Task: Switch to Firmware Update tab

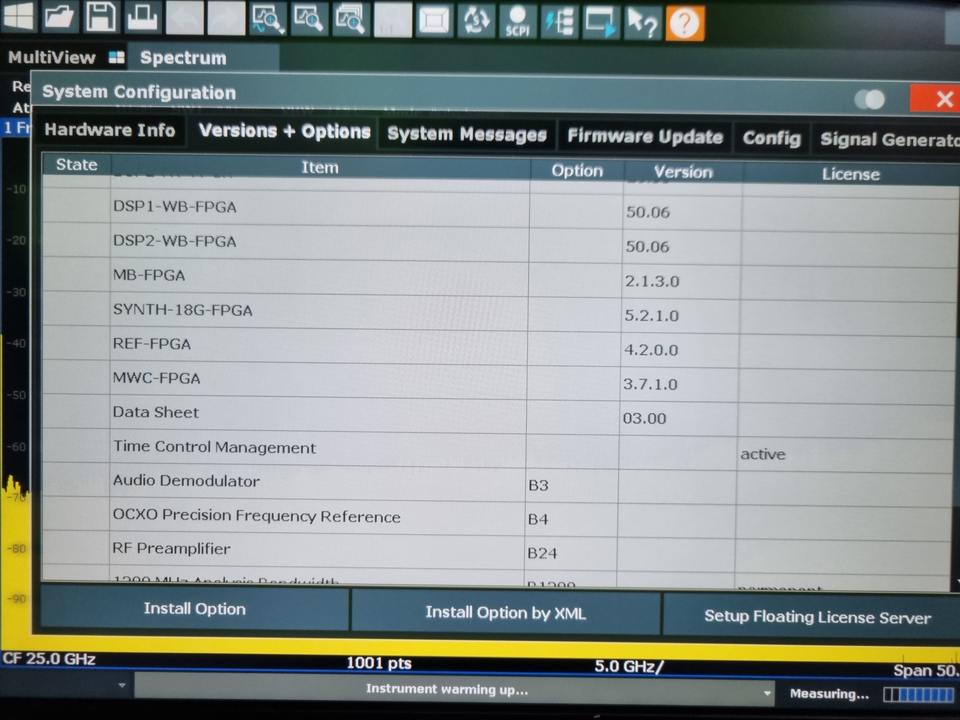Action: coord(645,137)
